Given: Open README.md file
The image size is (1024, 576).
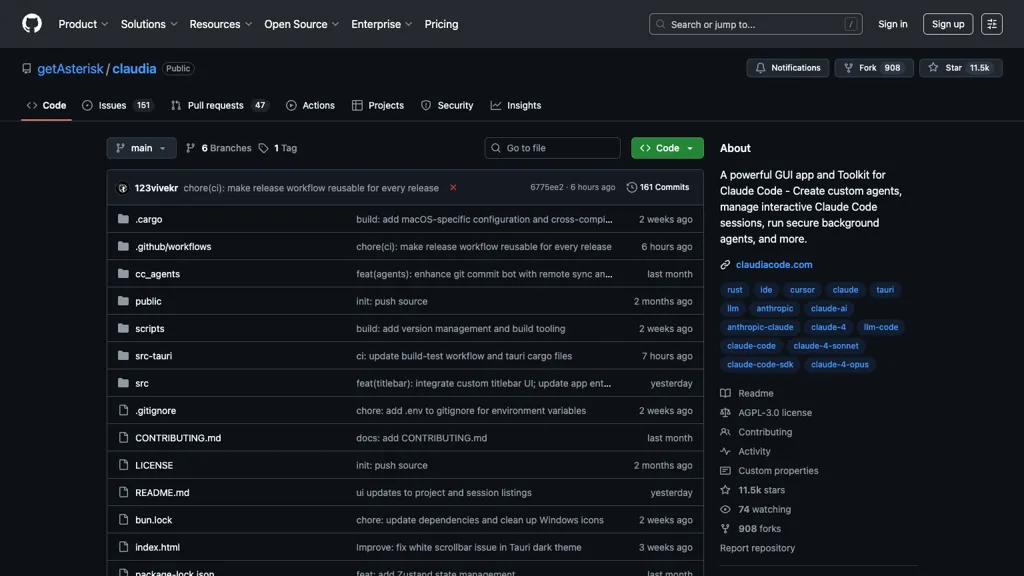Looking at the screenshot, I should tap(162, 493).
